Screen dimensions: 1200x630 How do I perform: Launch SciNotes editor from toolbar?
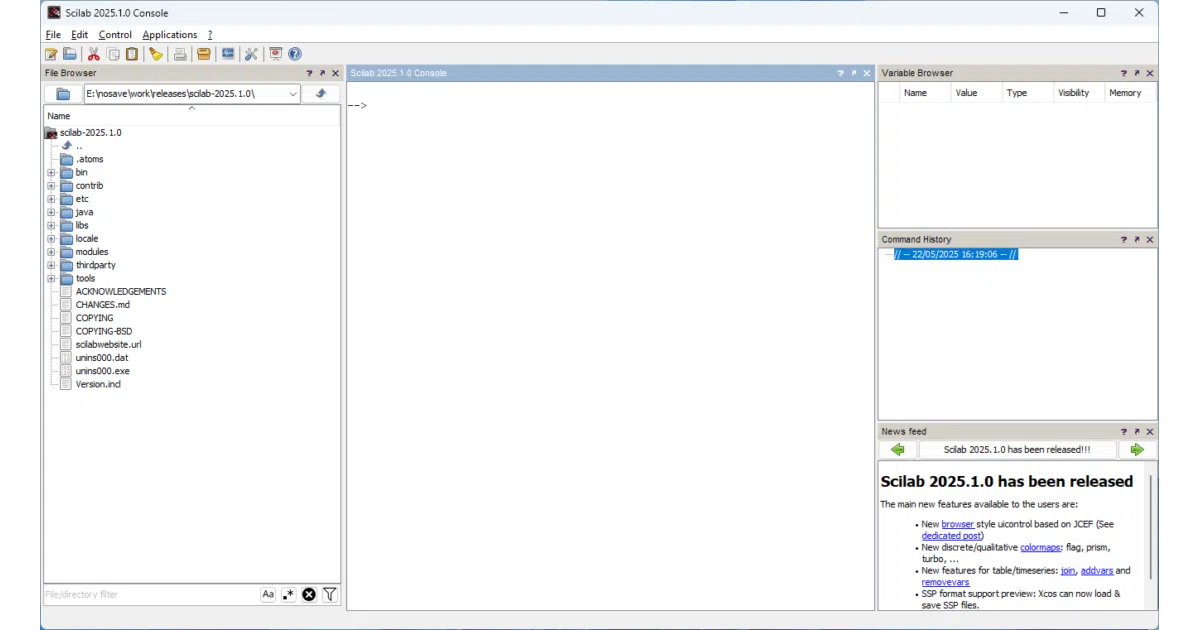point(51,54)
